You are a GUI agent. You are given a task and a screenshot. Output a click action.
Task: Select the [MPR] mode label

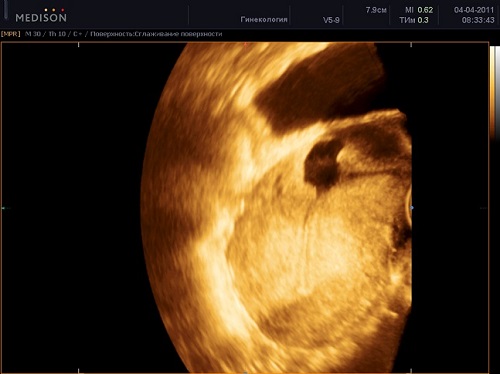(11, 34)
